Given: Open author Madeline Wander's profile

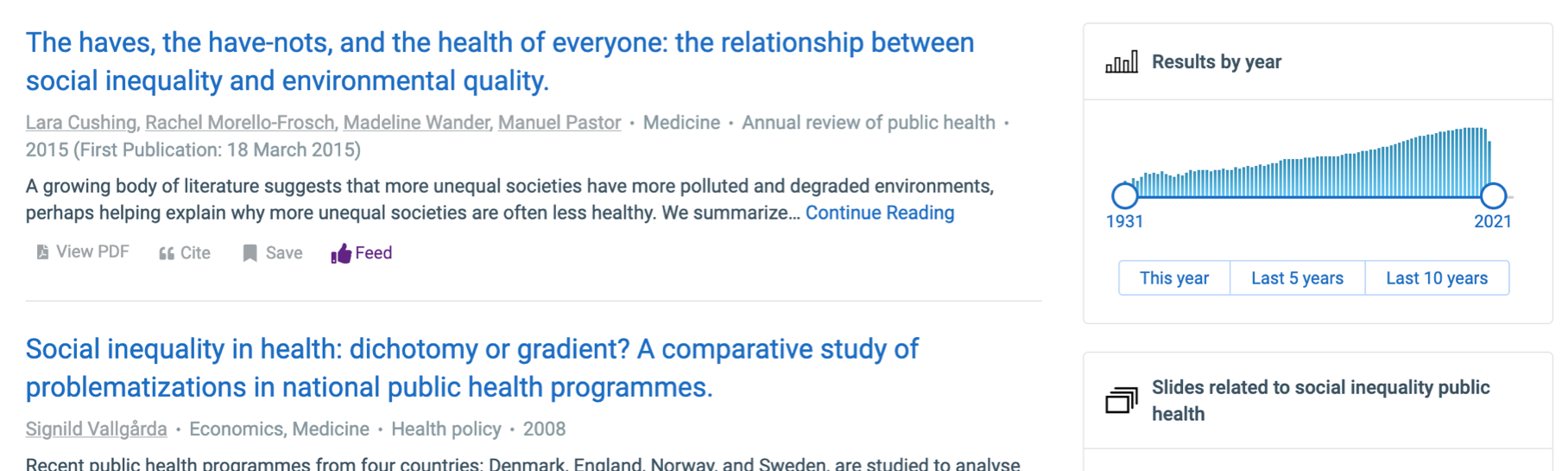Looking at the screenshot, I should (417, 123).
